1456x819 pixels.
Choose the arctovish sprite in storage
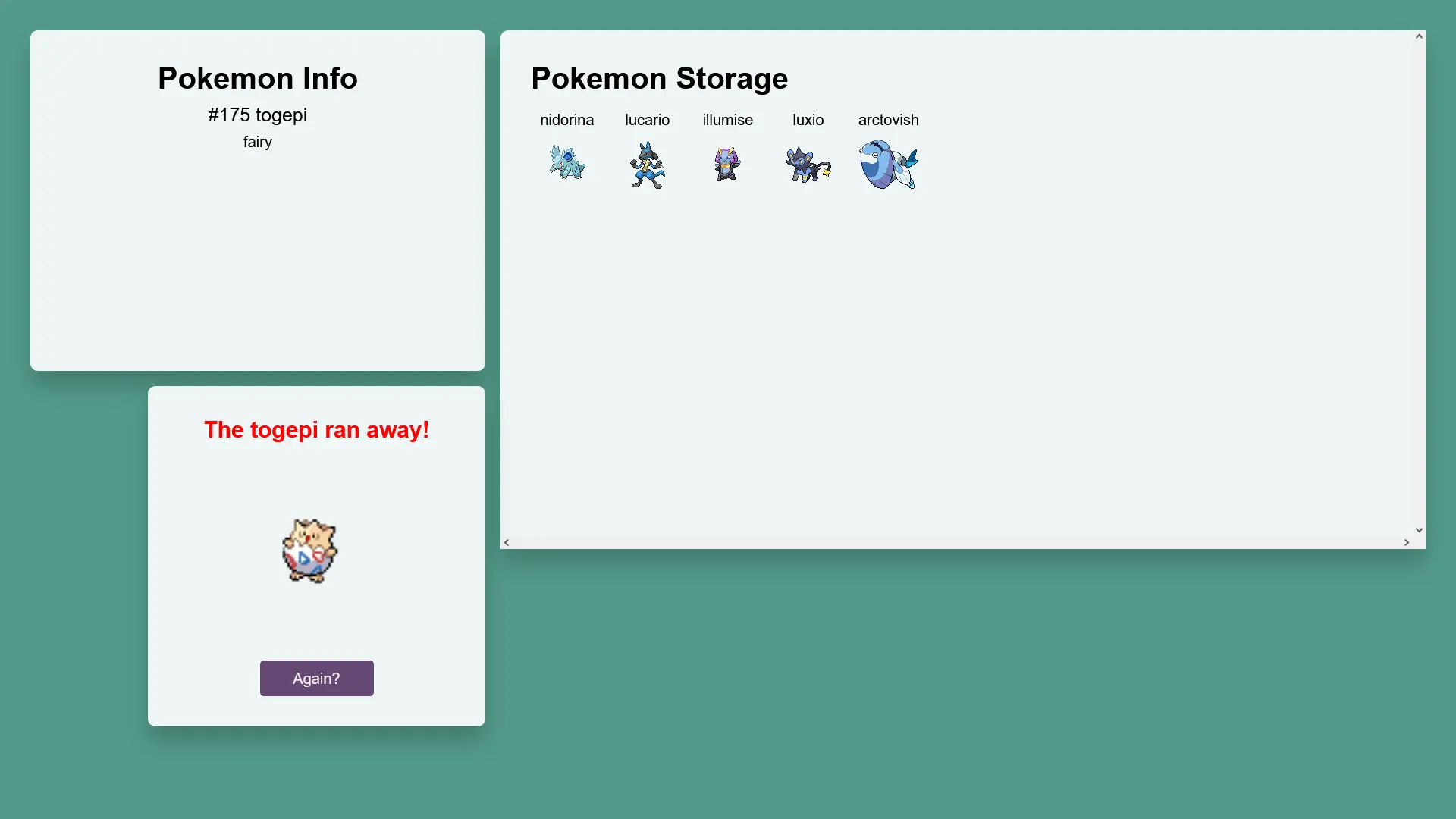[x=889, y=164]
